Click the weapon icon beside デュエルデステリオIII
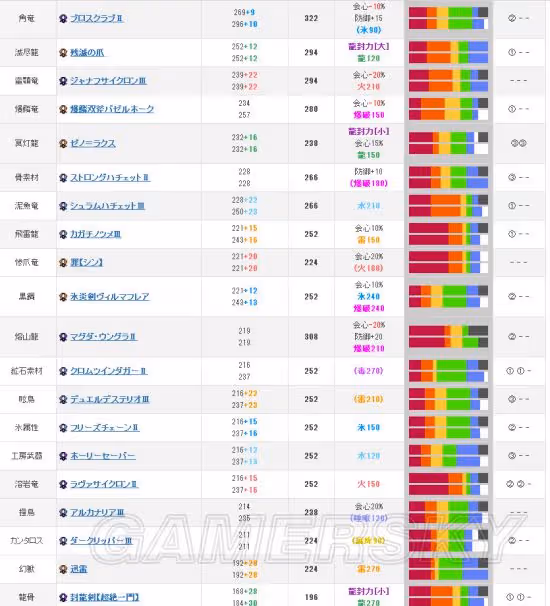 63,399
